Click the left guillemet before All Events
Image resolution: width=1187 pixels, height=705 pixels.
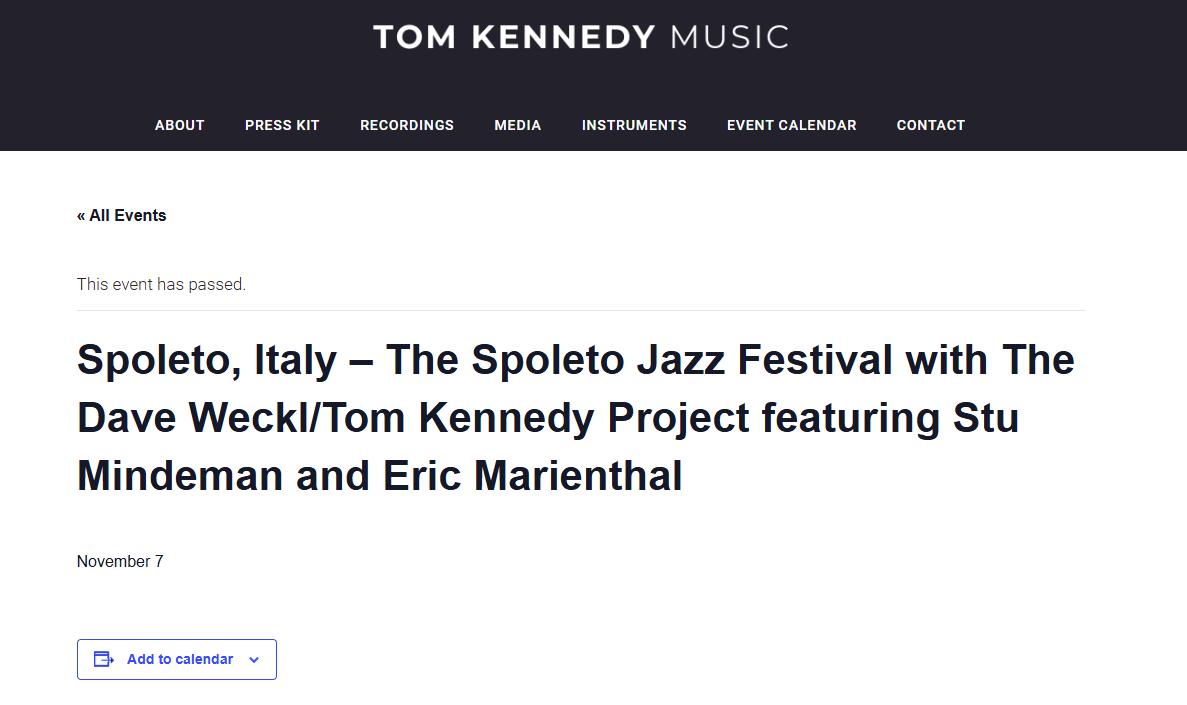click(81, 217)
